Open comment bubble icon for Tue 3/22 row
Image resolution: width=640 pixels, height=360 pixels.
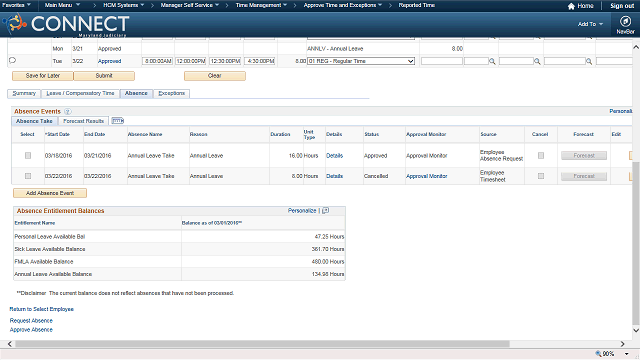pyautogui.click(x=12, y=60)
